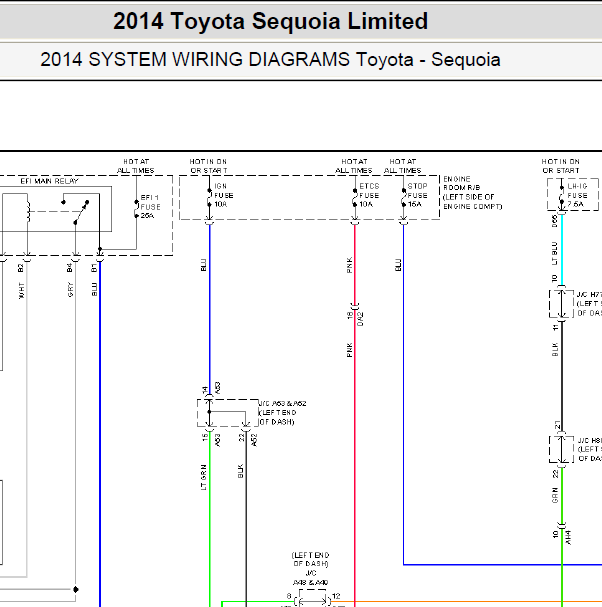Click "2014 SYSTEM WIRING DIAGRAMS Toyota - Sequoia" subtitle
Image resolution: width=602 pixels, height=607 pixels.
270,60
